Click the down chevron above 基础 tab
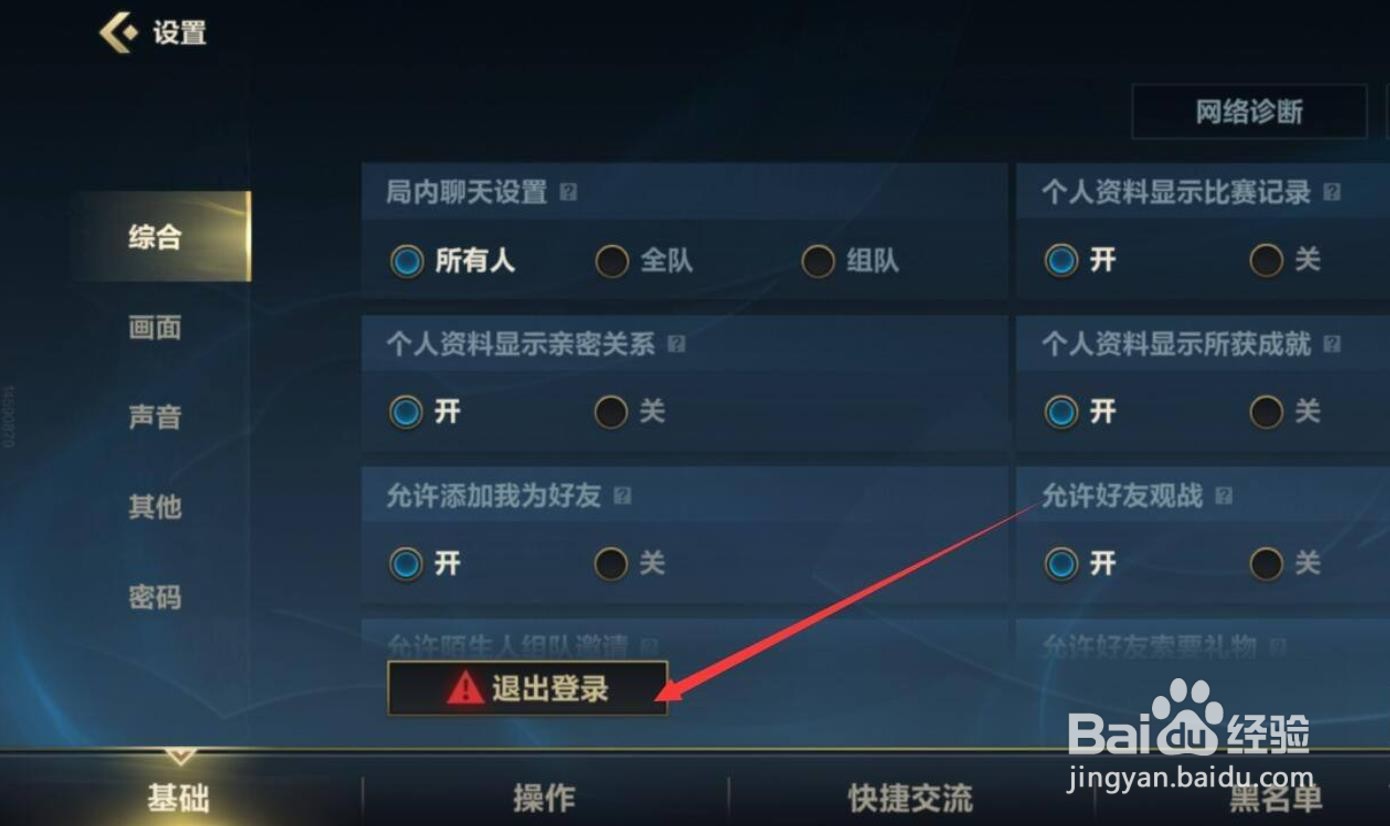 [180, 757]
